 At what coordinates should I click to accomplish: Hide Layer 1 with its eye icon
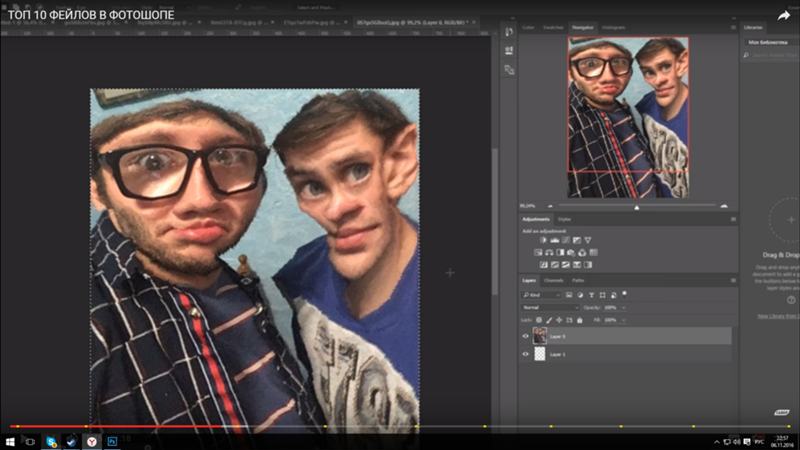tap(526, 354)
